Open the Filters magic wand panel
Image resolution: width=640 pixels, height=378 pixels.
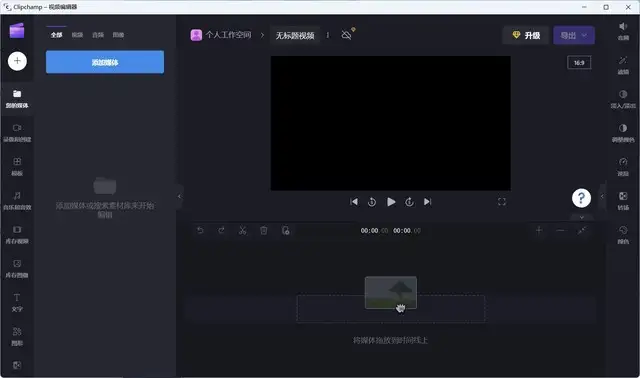point(623,64)
